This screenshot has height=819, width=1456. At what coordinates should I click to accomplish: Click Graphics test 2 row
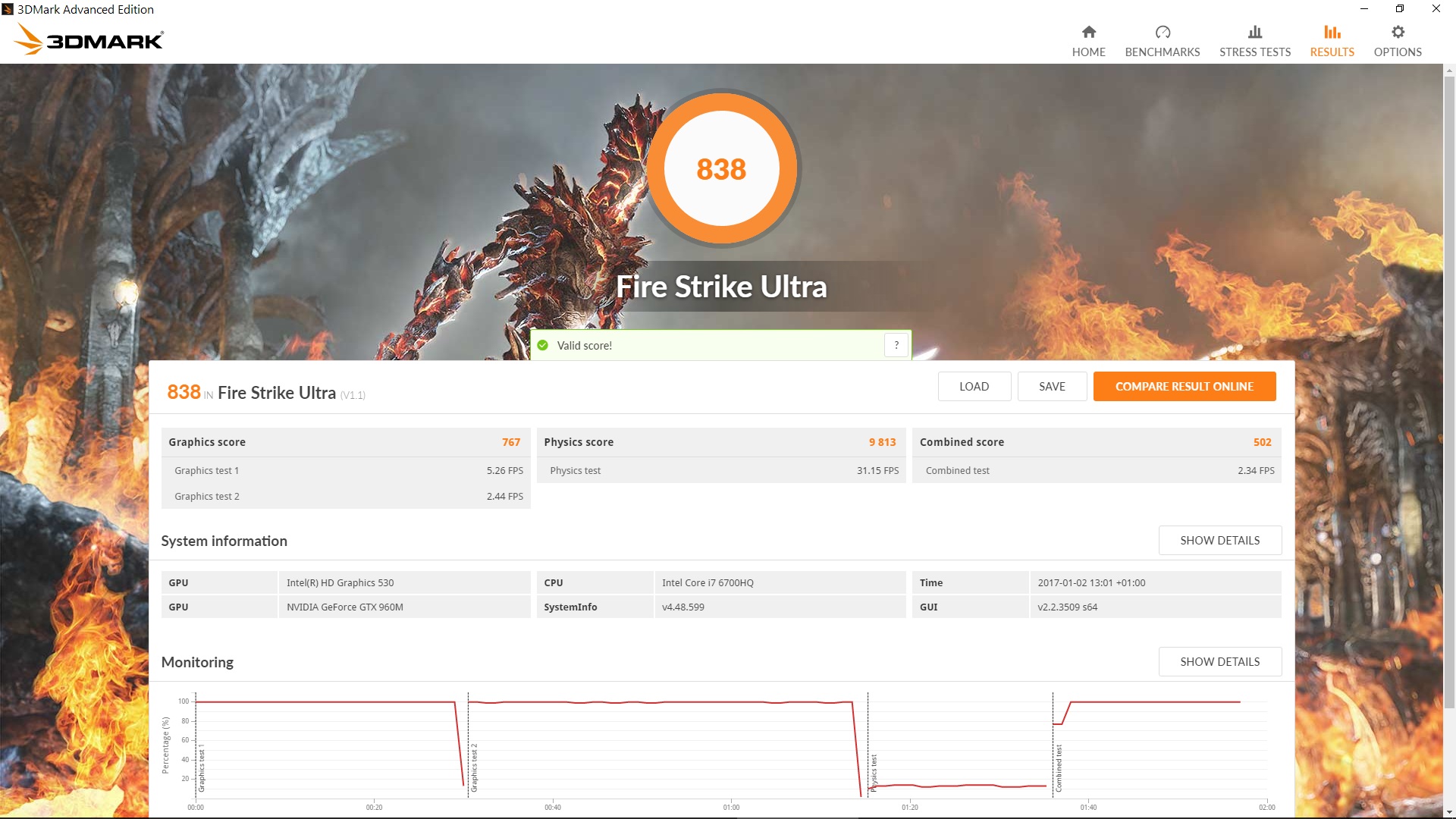click(x=346, y=496)
